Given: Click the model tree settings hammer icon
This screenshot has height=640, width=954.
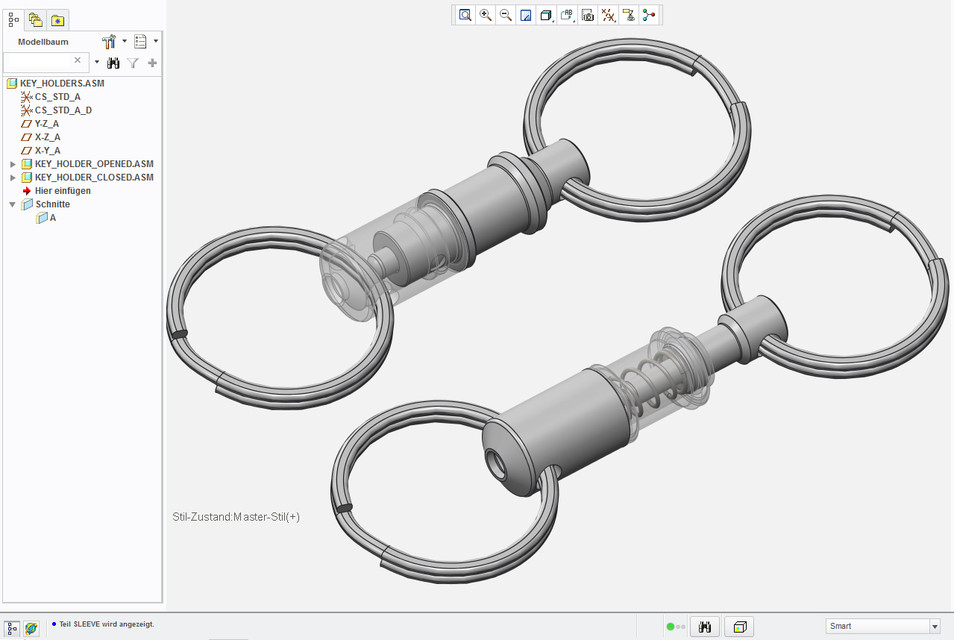Looking at the screenshot, I should (x=107, y=41).
